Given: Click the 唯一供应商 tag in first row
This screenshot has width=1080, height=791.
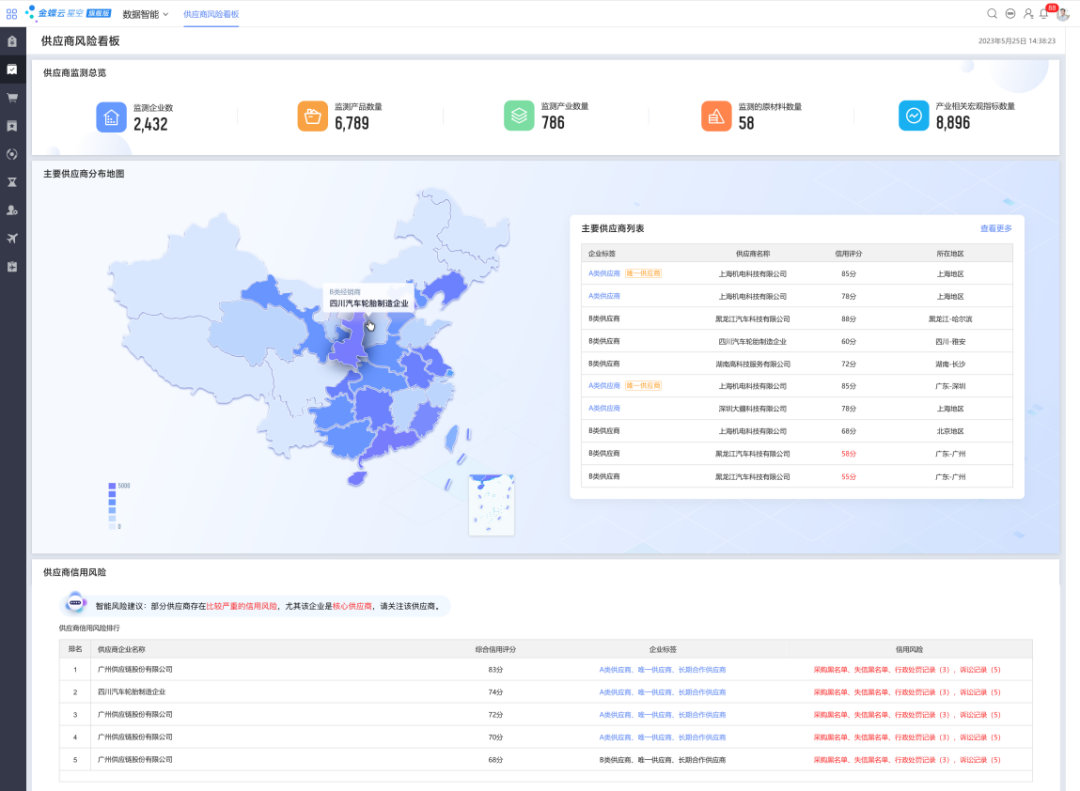Looking at the screenshot, I should pyautogui.click(x=643, y=274).
